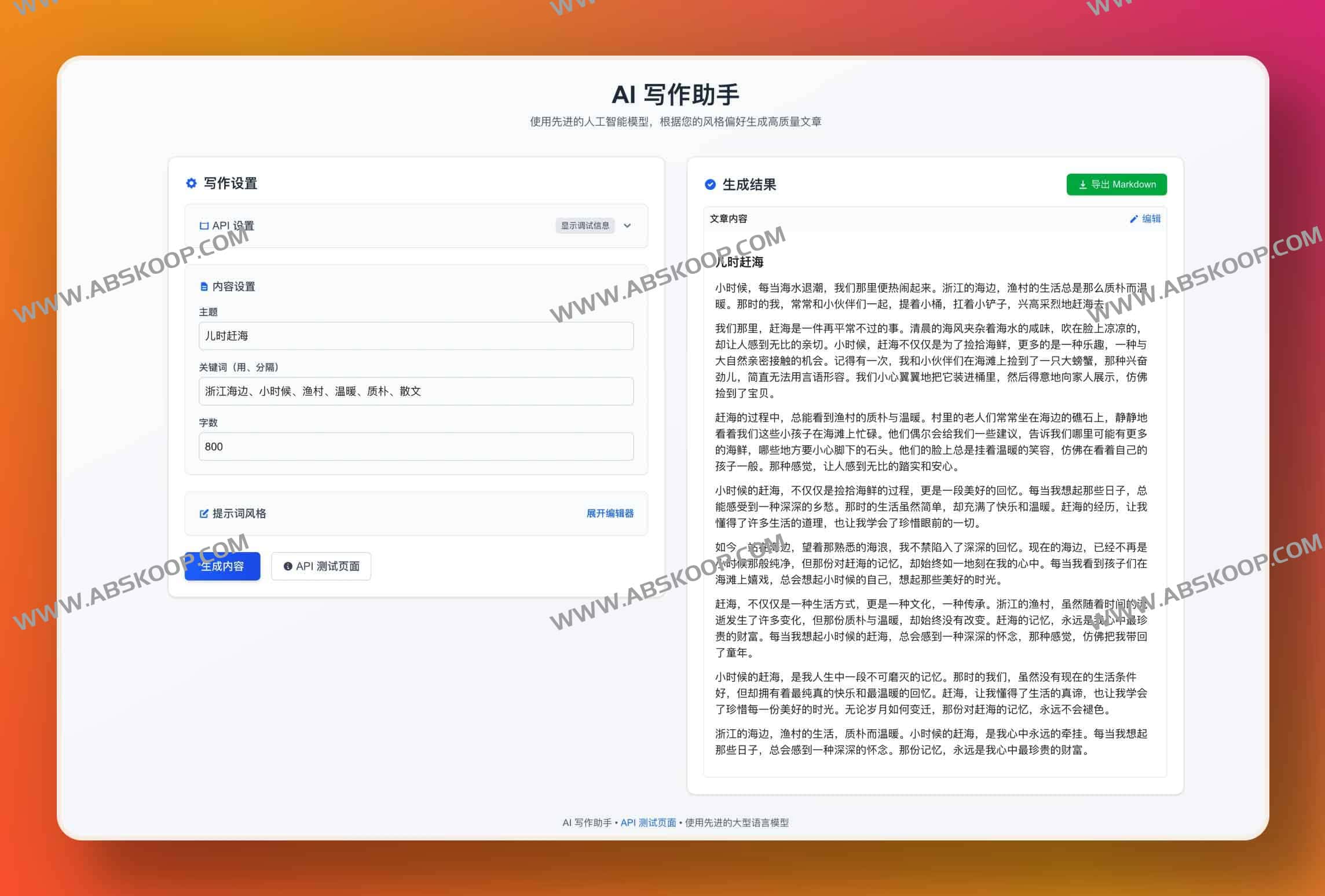1325x896 pixels.
Task: Expand the prompt editor with 展开编辑器
Action: 609,513
